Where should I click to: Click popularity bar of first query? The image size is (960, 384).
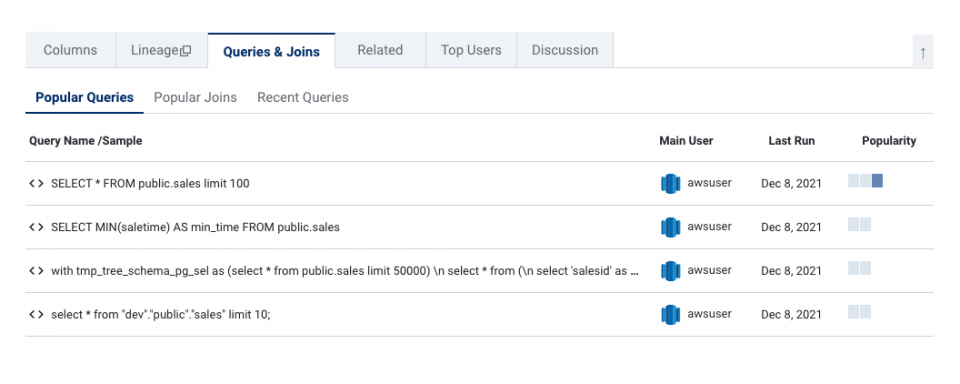coord(865,181)
